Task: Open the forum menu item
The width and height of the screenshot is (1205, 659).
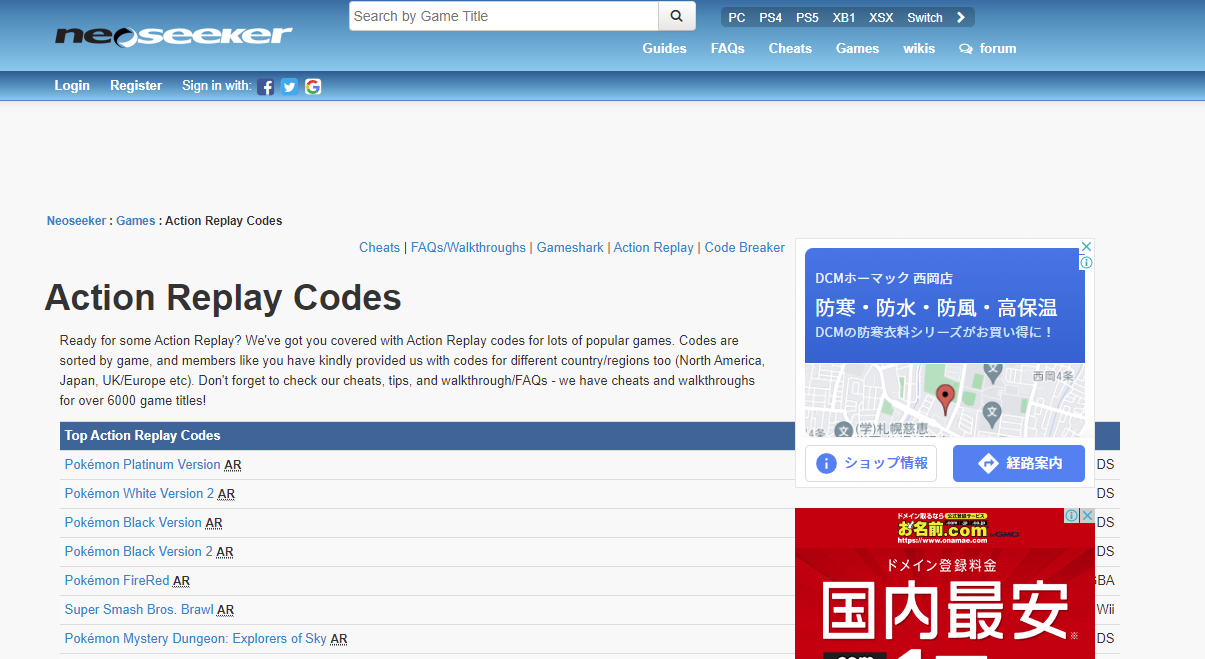Action: (987, 48)
